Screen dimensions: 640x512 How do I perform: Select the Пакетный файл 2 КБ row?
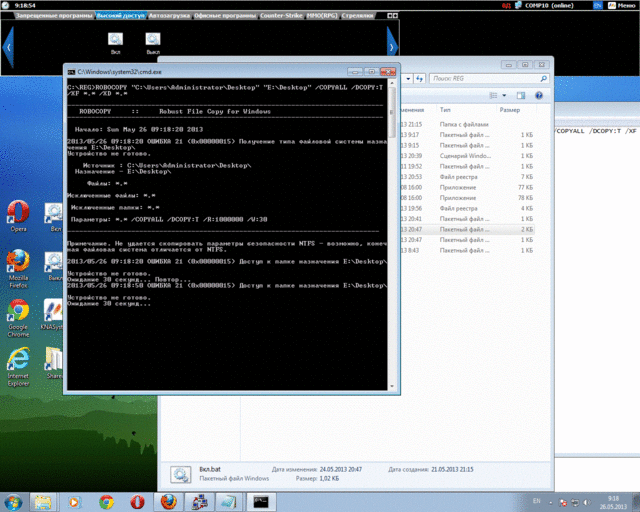pyautogui.click(x=467, y=229)
